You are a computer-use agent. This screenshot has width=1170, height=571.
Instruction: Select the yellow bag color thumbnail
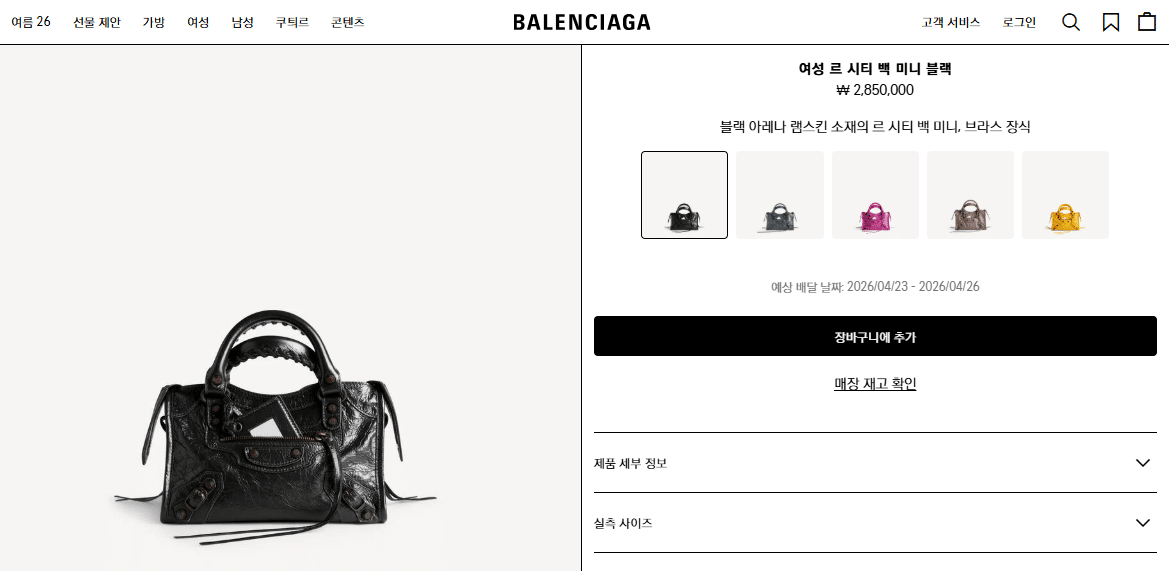[x=1065, y=195]
